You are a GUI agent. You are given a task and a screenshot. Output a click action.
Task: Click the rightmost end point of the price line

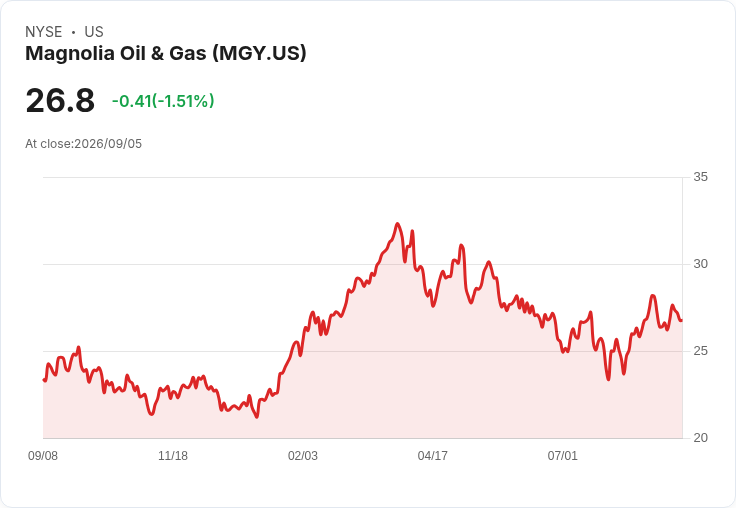[682, 320]
